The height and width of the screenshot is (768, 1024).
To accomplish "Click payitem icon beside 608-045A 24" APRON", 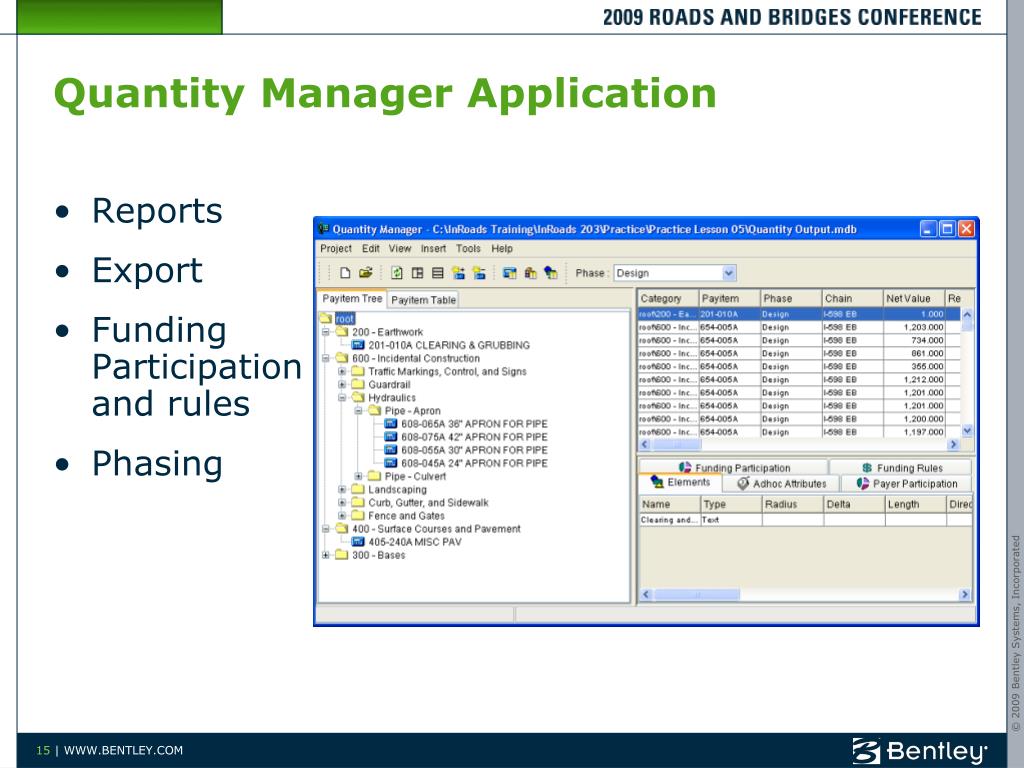I will click(x=391, y=462).
